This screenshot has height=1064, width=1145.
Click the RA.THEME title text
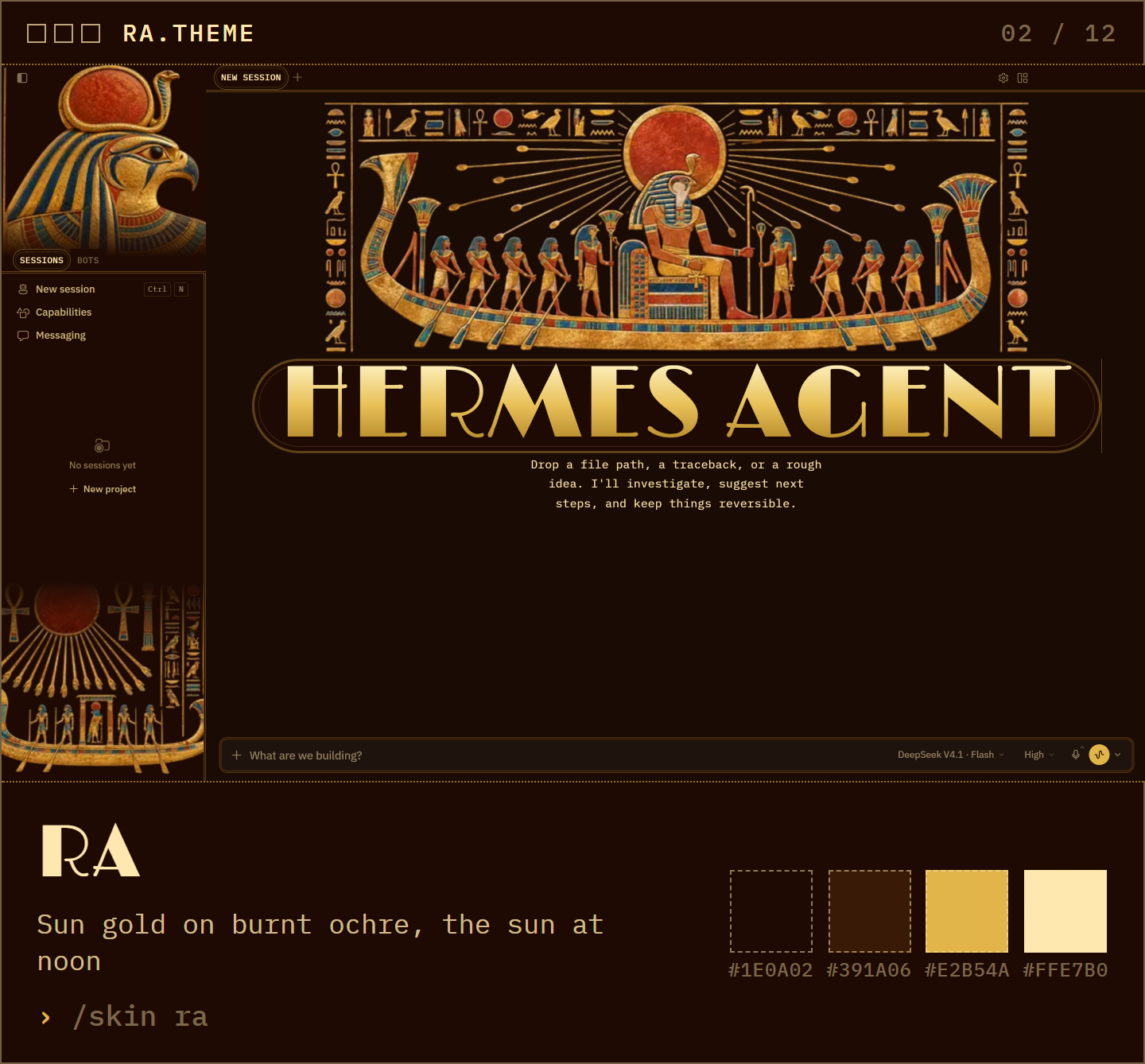(x=188, y=33)
